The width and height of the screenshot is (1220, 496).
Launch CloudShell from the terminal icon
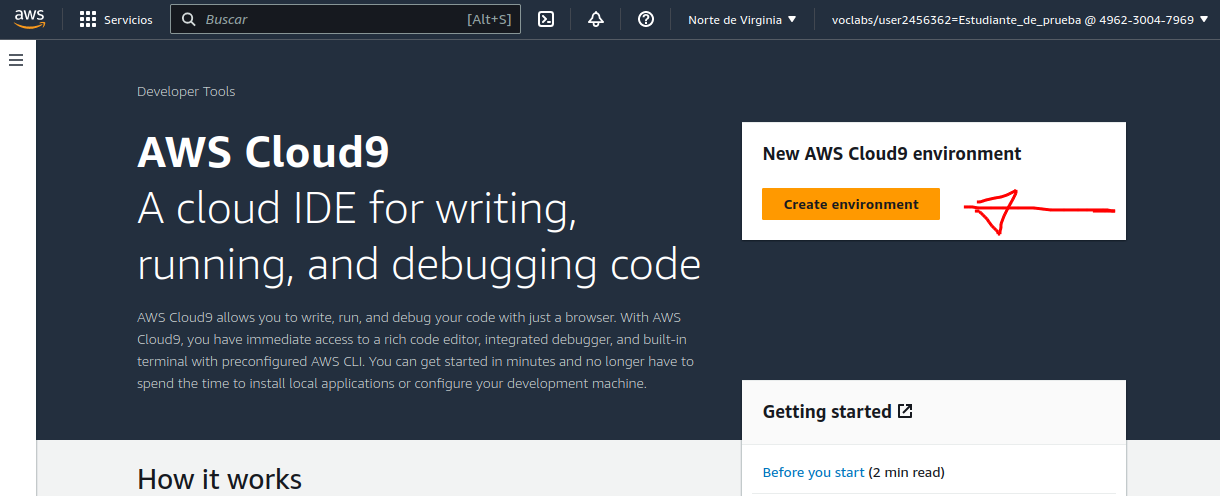pos(546,19)
